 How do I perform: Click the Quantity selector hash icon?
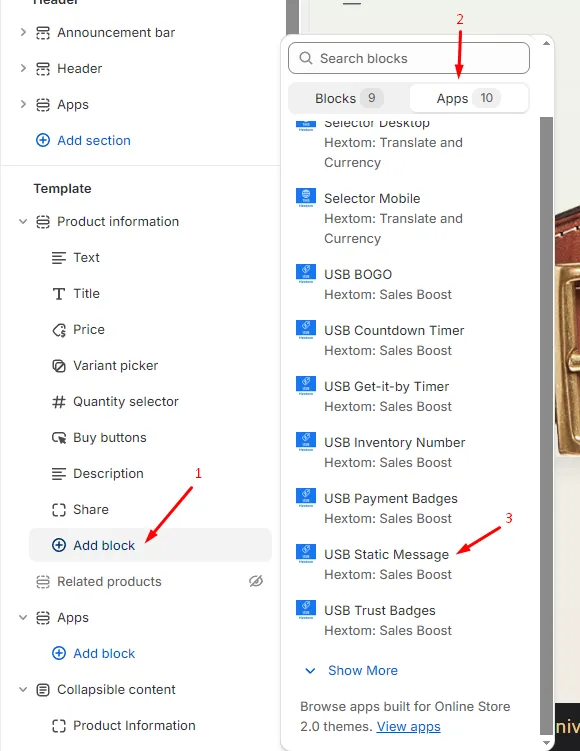coord(59,402)
